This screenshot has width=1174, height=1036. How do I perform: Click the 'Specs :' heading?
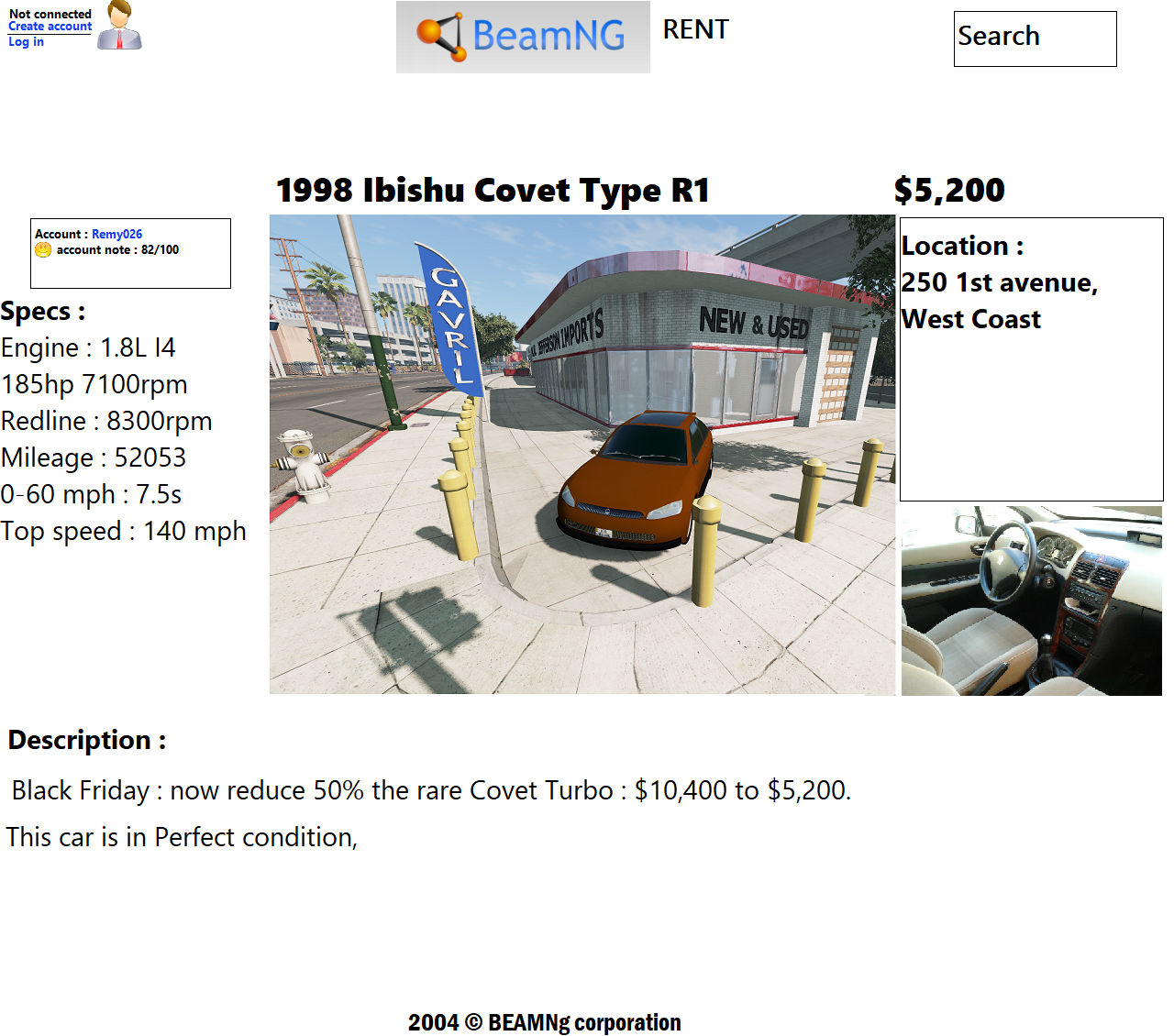coord(43,312)
